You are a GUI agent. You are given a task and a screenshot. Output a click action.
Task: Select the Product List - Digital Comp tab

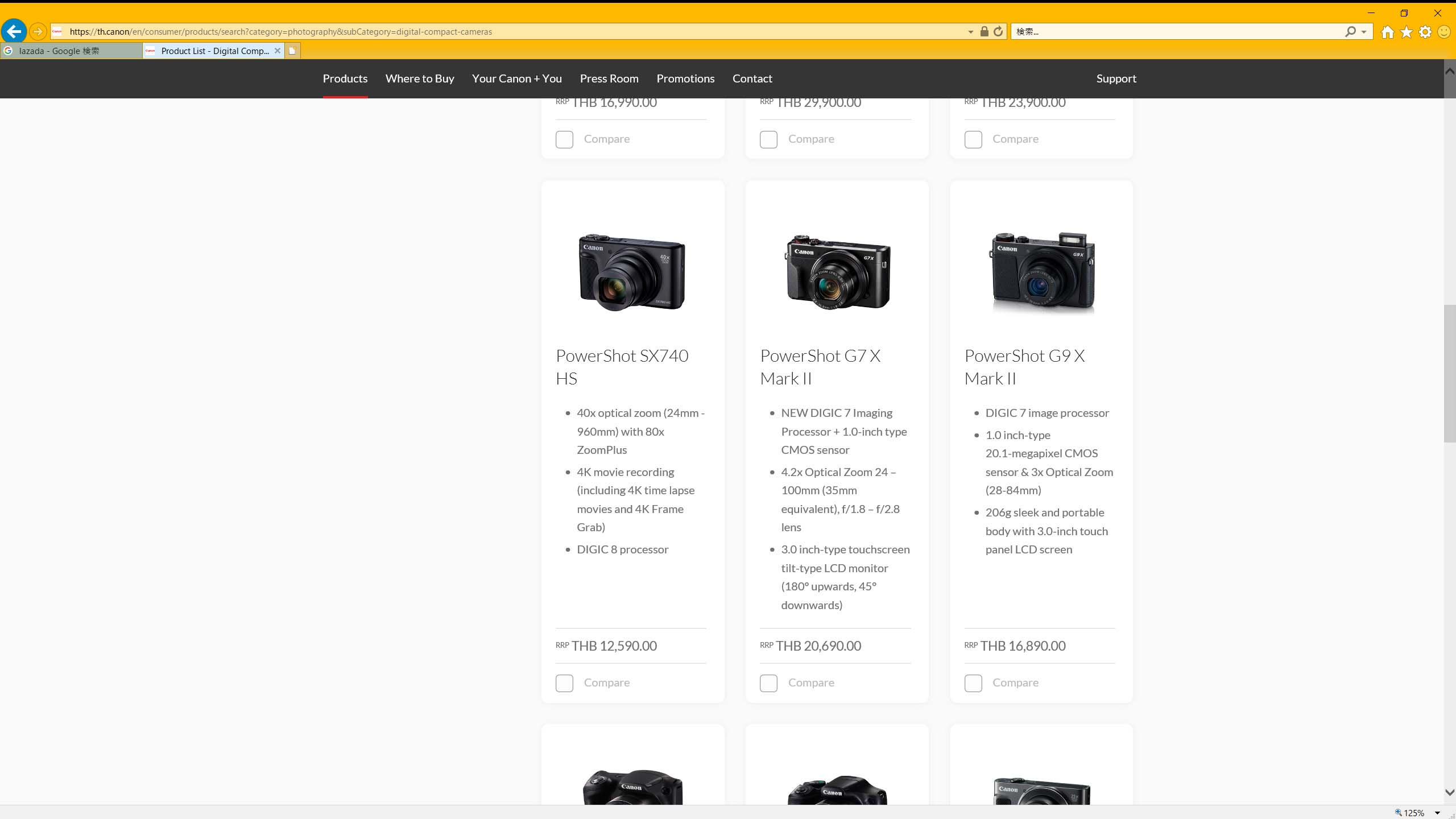click(x=213, y=51)
